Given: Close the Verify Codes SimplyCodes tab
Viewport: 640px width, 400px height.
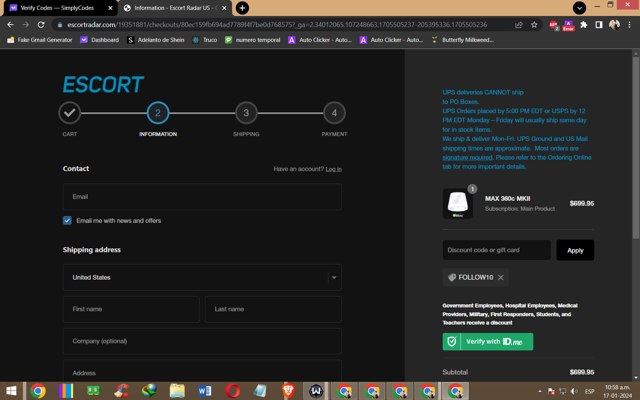Looking at the screenshot, I should [x=110, y=8].
